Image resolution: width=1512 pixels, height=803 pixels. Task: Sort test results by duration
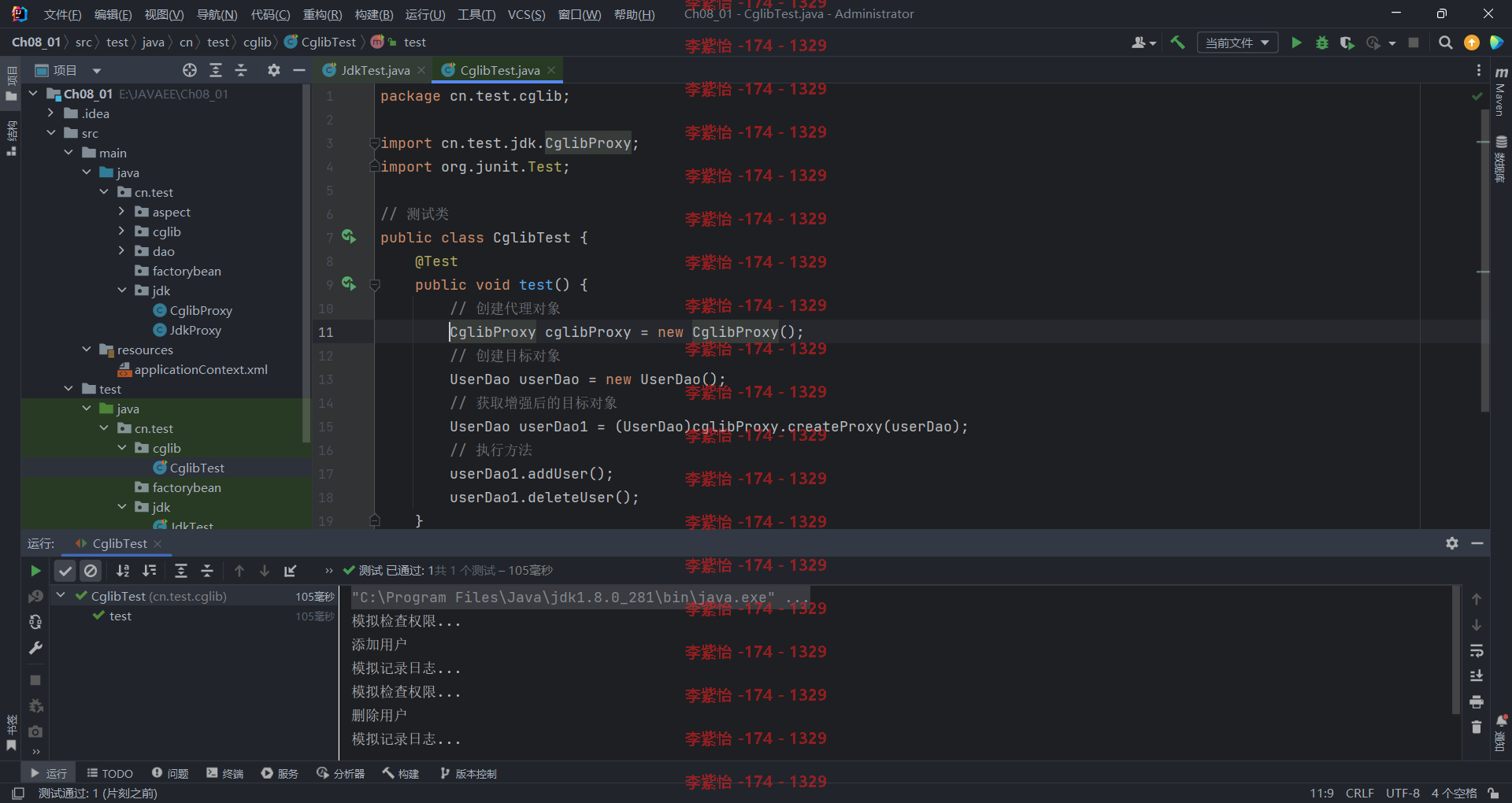[x=149, y=571]
